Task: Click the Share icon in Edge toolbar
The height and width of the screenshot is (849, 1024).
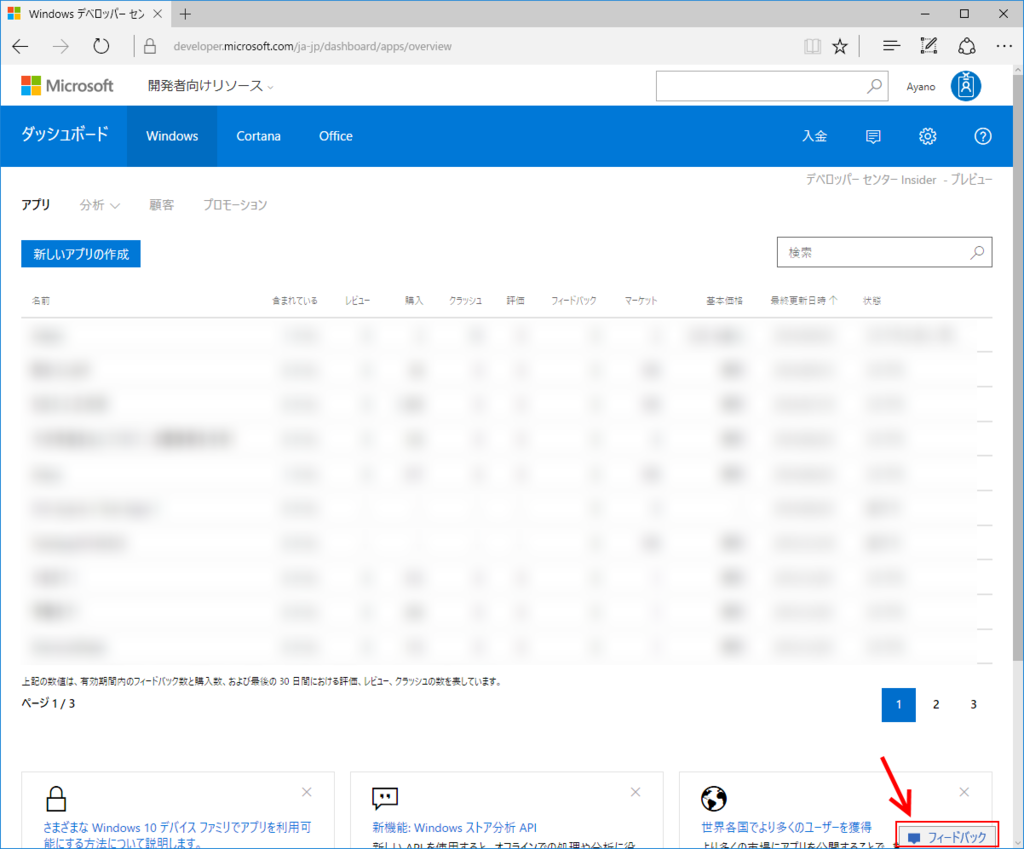Action: coord(967,46)
